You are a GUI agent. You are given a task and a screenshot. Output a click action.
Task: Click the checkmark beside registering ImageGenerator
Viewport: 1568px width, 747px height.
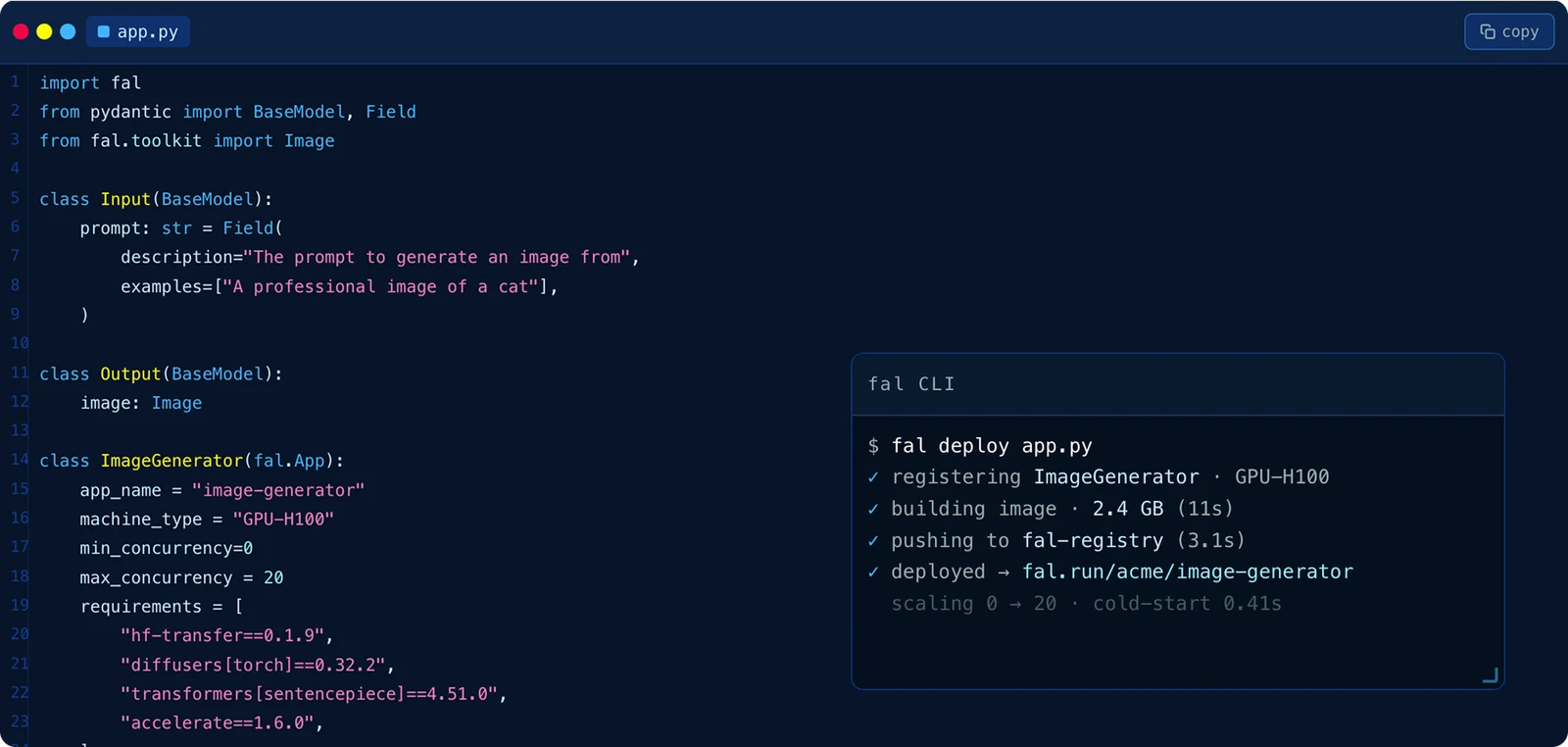[873, 477]
